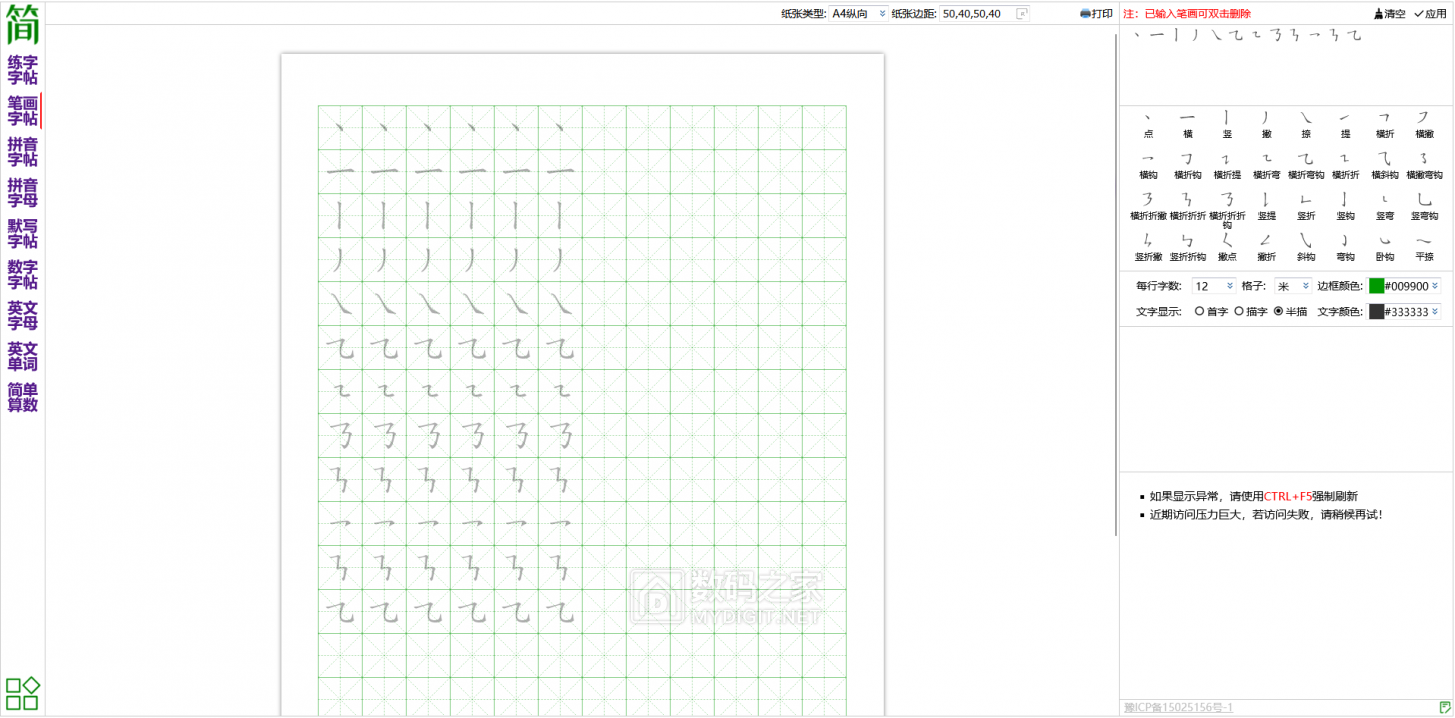Click the 打印 print button
The image size is (1455, 718).
coord(1096,14)
